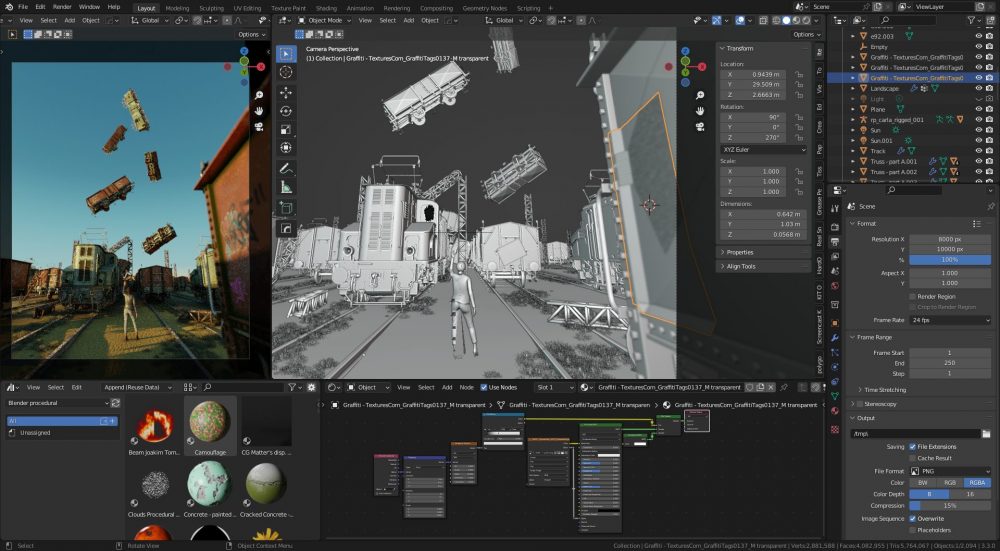Switch to the Geometry Nodes workspace tab
The width and height of the screenshot is (1000, 551).
coord(485,8)
